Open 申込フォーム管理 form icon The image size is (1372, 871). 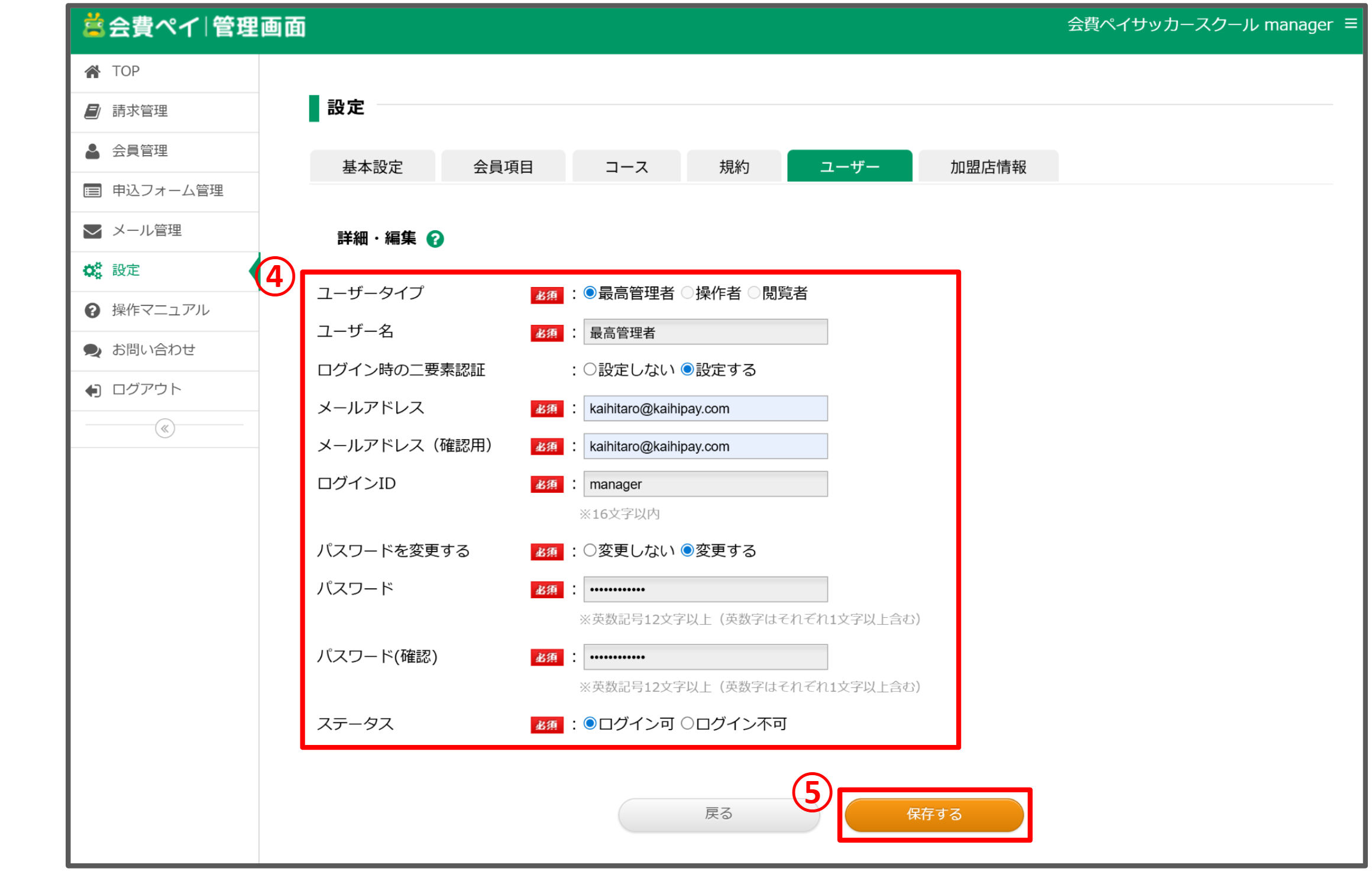click(x=92, y=191)
